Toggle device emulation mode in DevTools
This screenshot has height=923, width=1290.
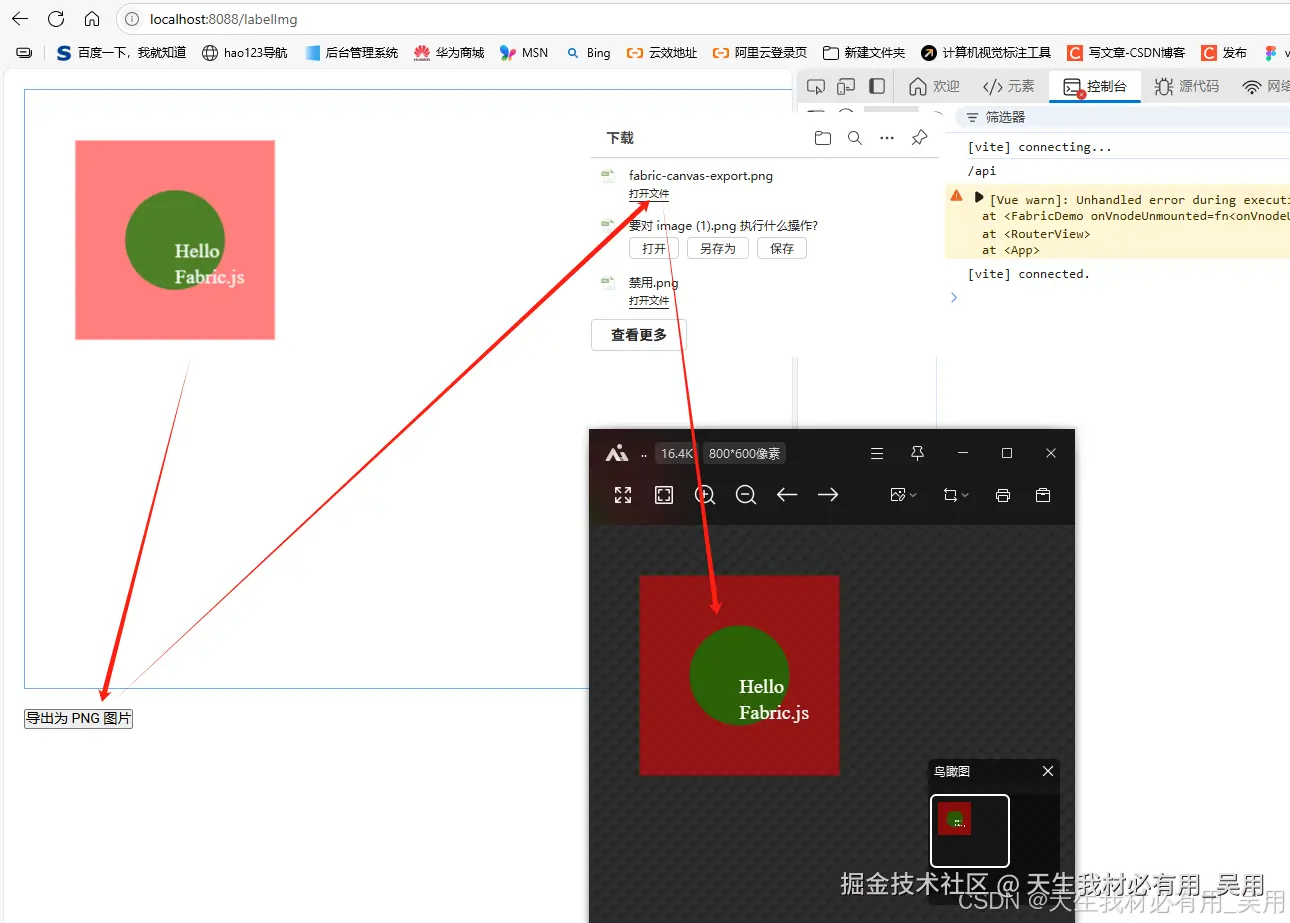coord(846,86)
